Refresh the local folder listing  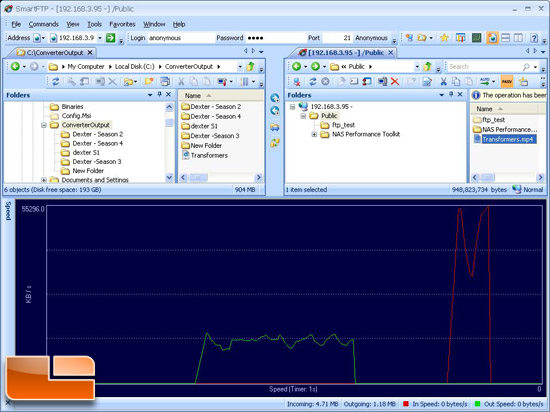[55, 82]
